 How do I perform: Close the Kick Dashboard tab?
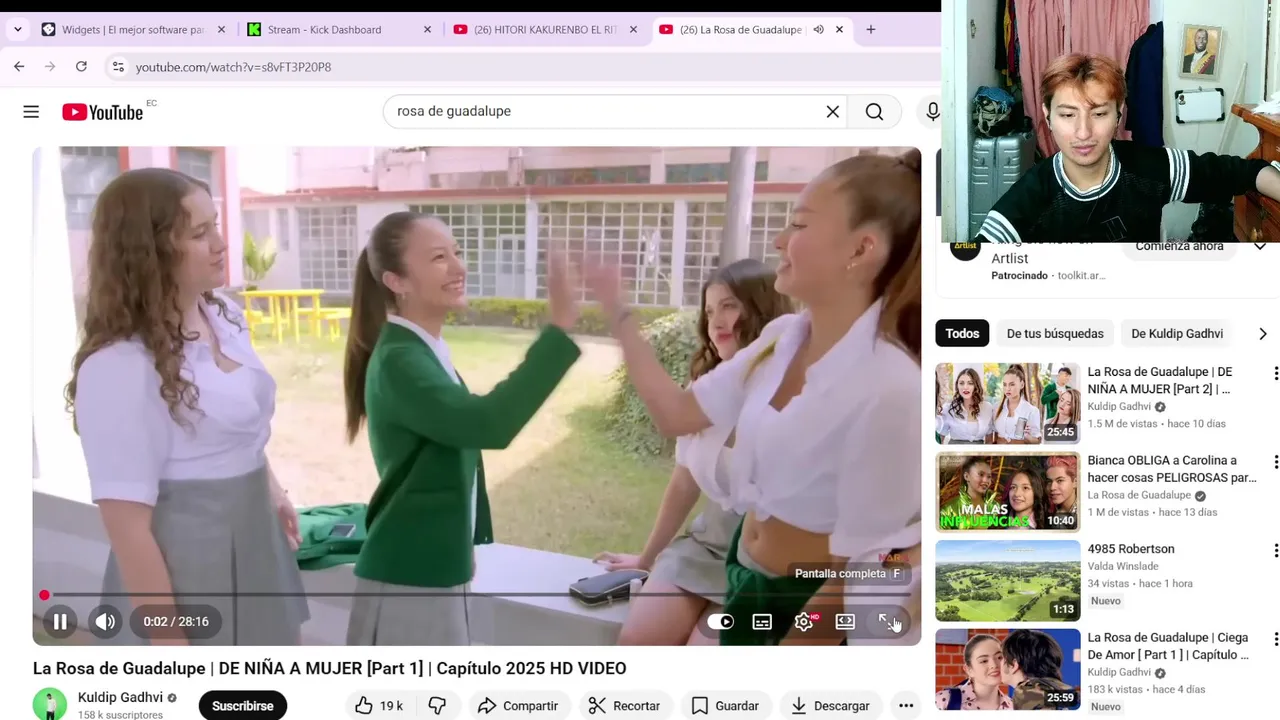point(427,30)
